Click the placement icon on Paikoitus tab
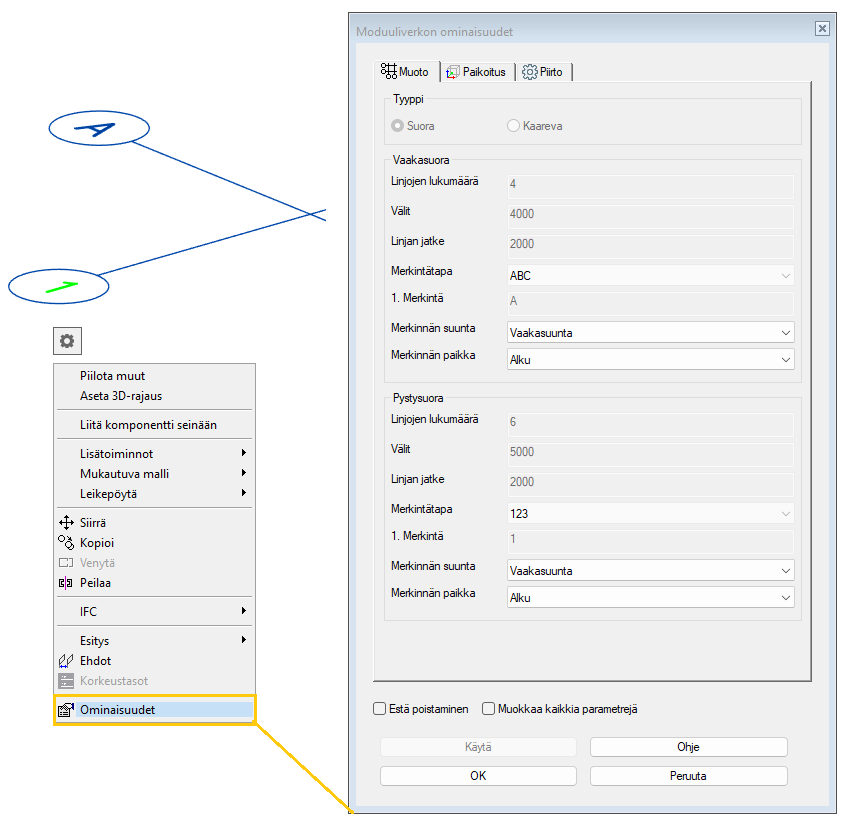Screen dimensions: 848x826 [453, 72]
